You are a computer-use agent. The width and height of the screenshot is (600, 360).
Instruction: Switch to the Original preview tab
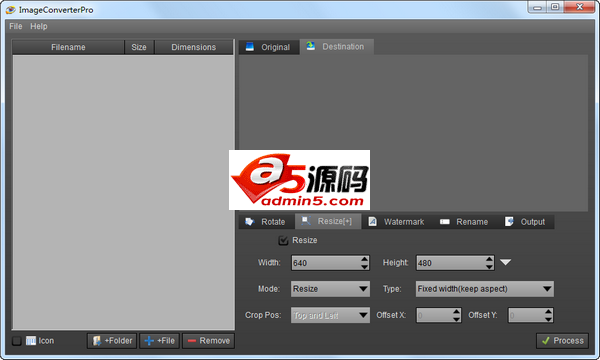[x=269, y=47]
